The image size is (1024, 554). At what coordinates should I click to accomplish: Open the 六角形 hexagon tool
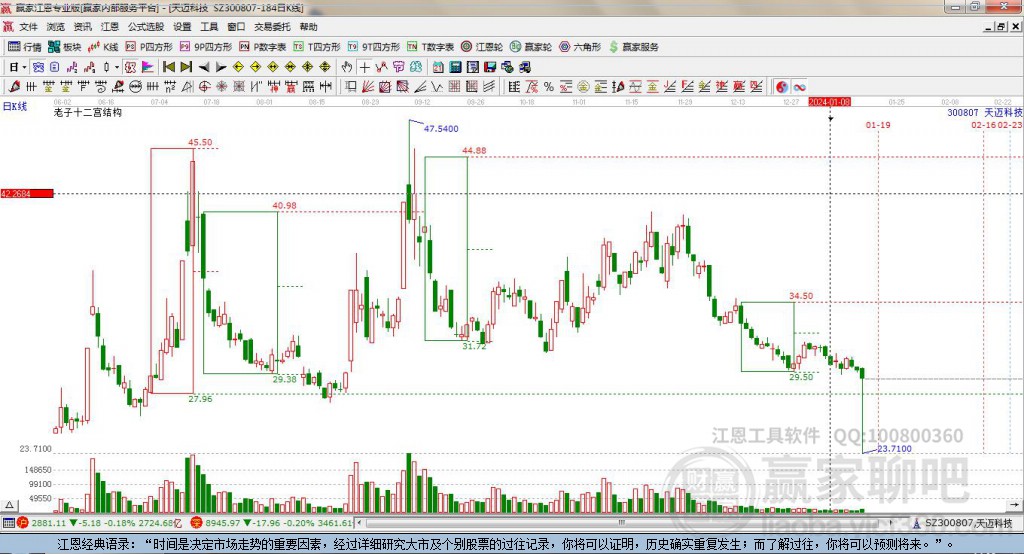pos(580,46)
